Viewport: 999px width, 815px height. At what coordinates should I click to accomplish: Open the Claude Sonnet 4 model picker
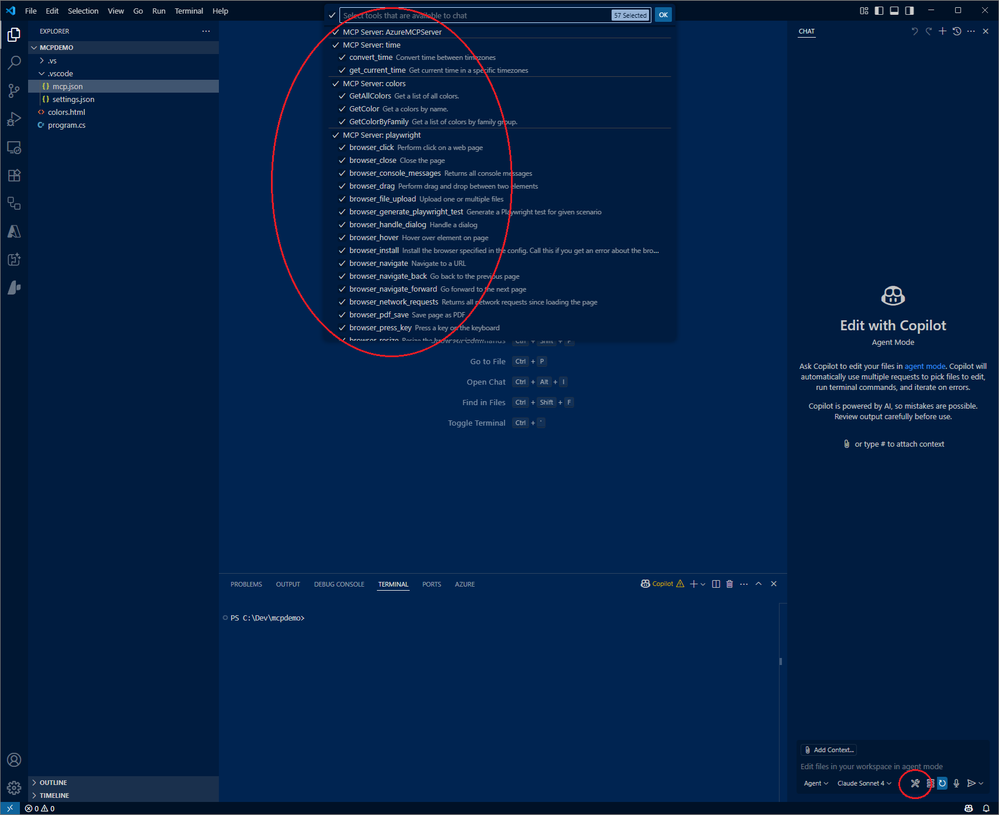click(x=864, y=783)
